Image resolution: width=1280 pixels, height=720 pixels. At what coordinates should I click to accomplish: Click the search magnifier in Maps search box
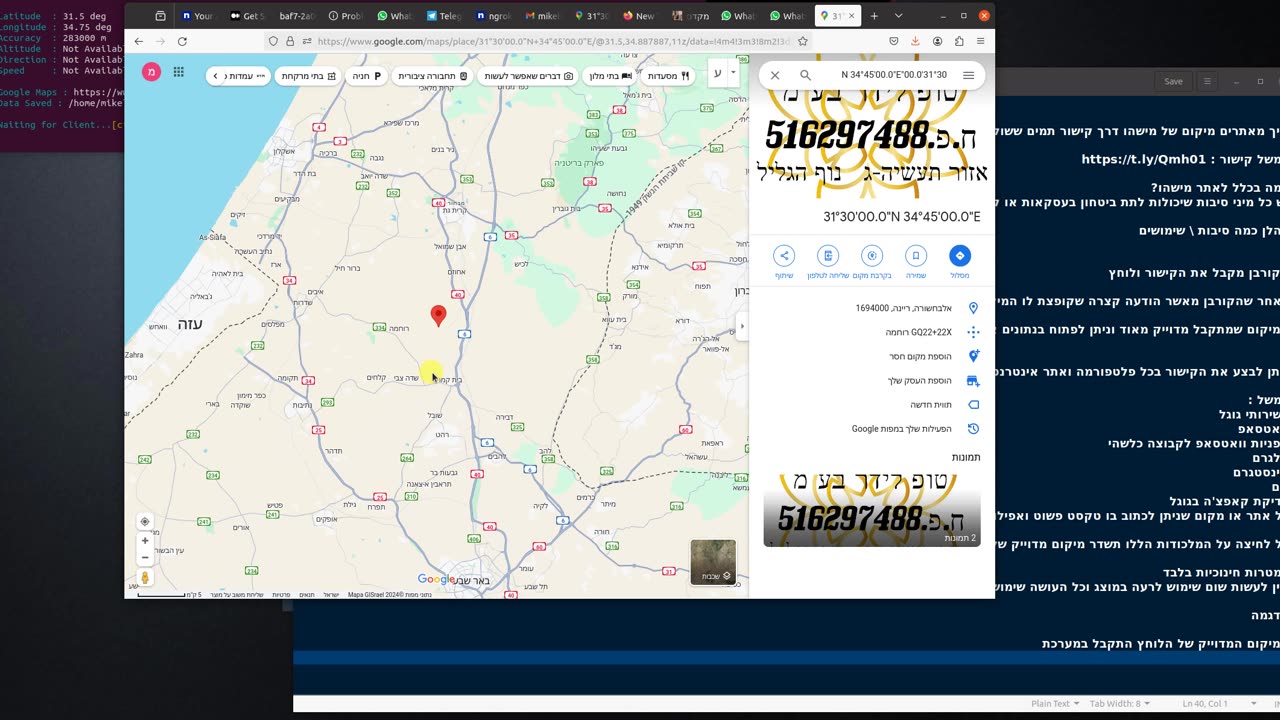(805, 75)
